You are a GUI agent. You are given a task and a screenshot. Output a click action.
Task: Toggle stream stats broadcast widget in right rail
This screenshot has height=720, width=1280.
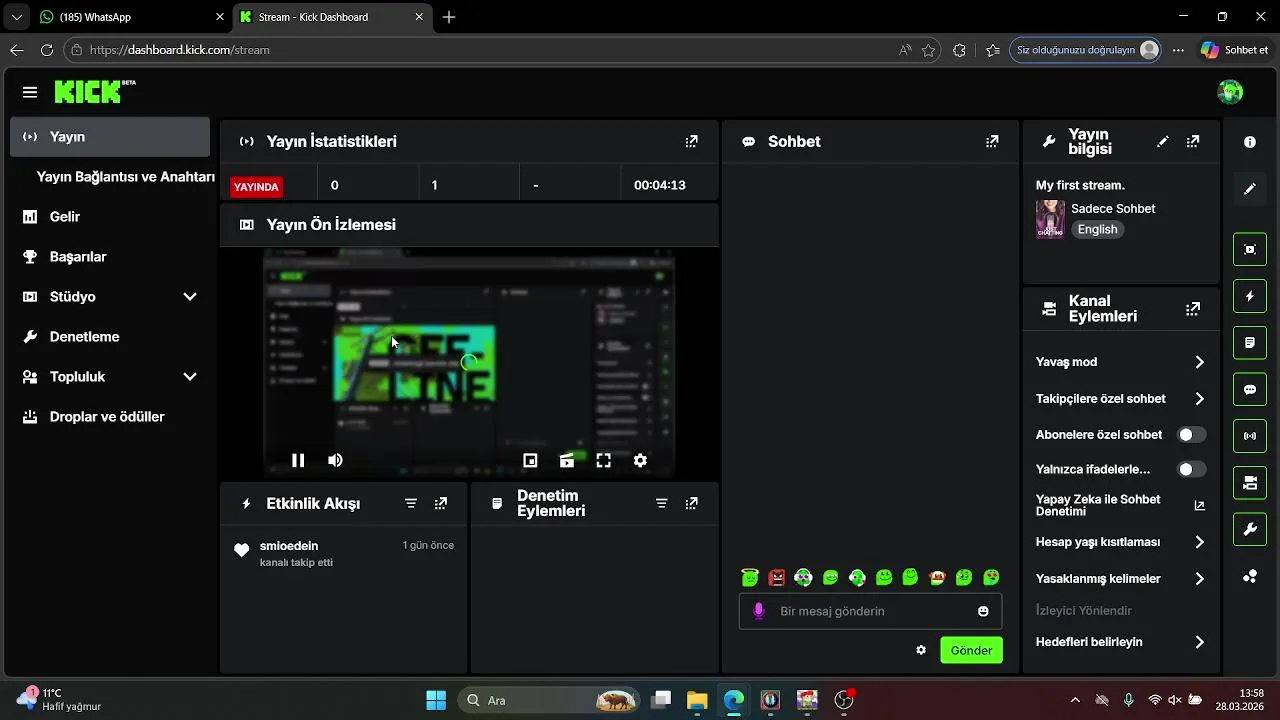point(1250,436)
